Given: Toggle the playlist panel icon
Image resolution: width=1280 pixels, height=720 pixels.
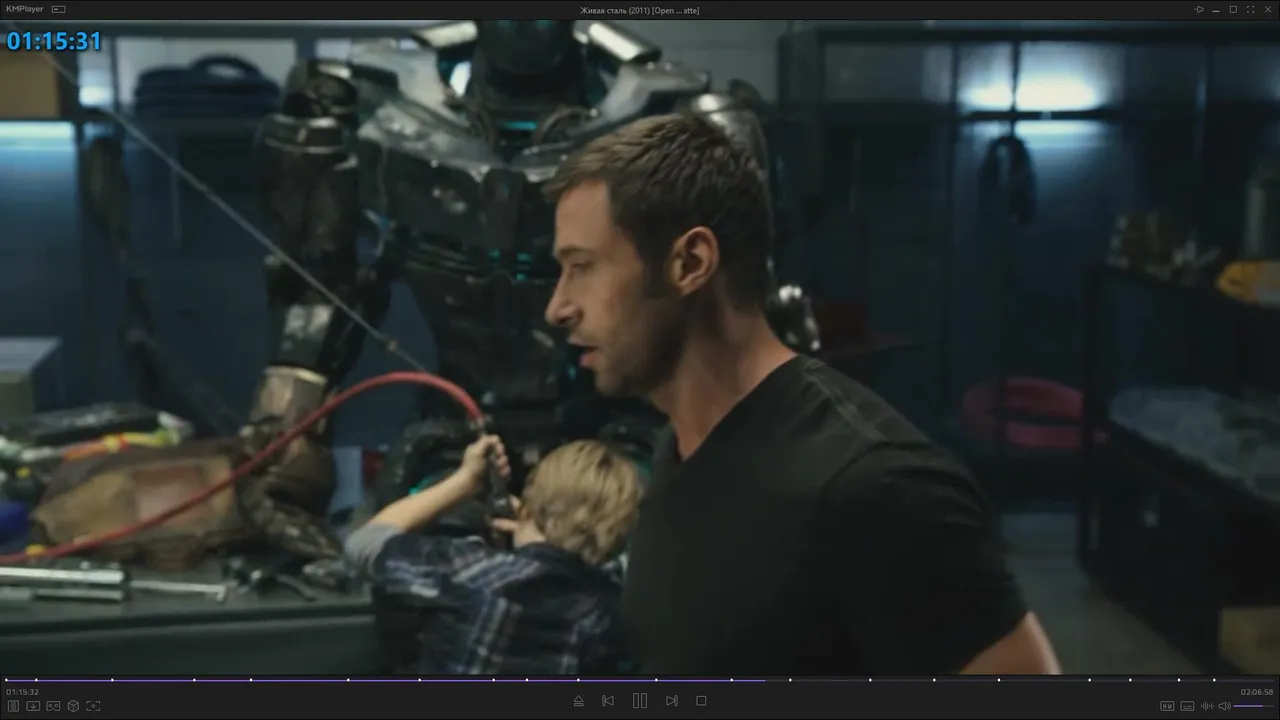Looking at the screenshot, I should click(13, 706).
